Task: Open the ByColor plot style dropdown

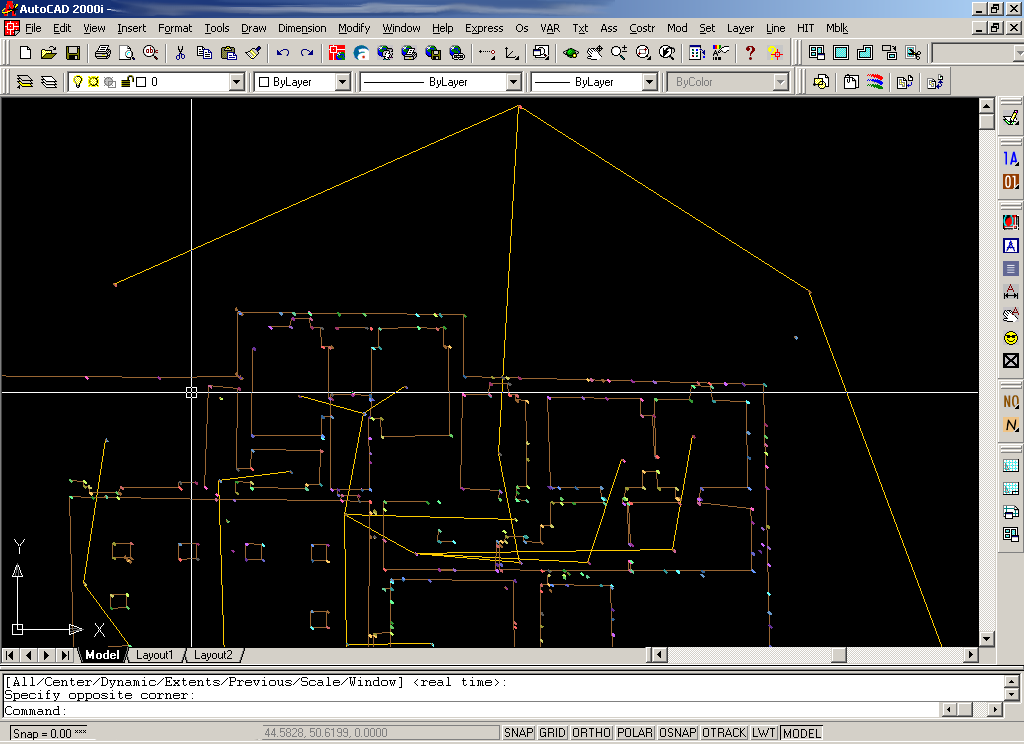Action: coord(780,82)
